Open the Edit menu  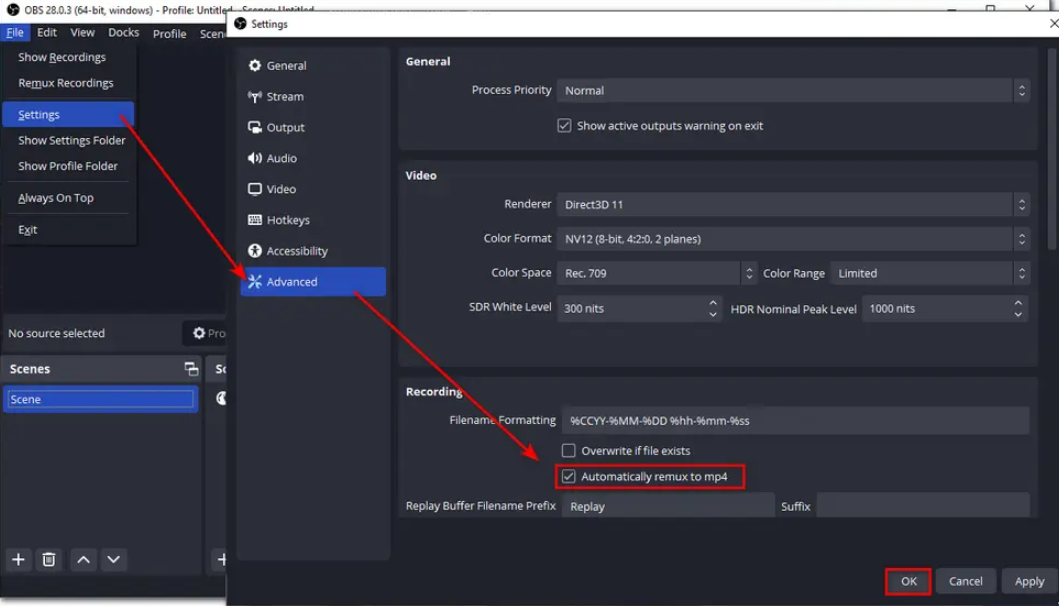click(x=47, y=32)
